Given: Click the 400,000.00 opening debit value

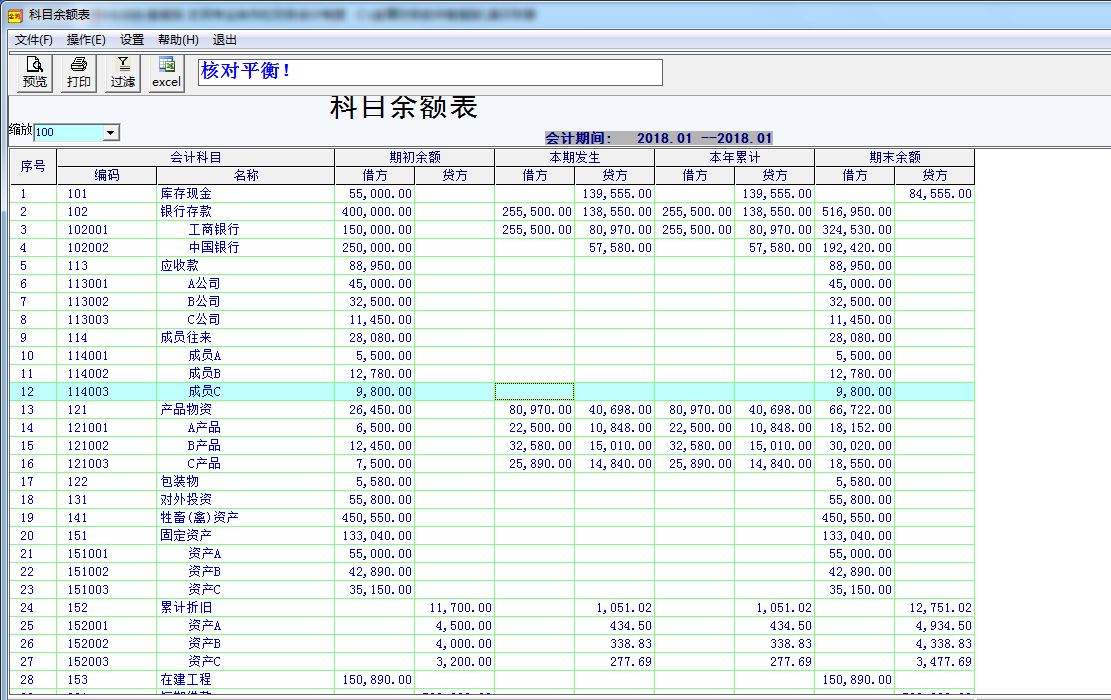Looking at the screenshot, I should click(374, 212).
